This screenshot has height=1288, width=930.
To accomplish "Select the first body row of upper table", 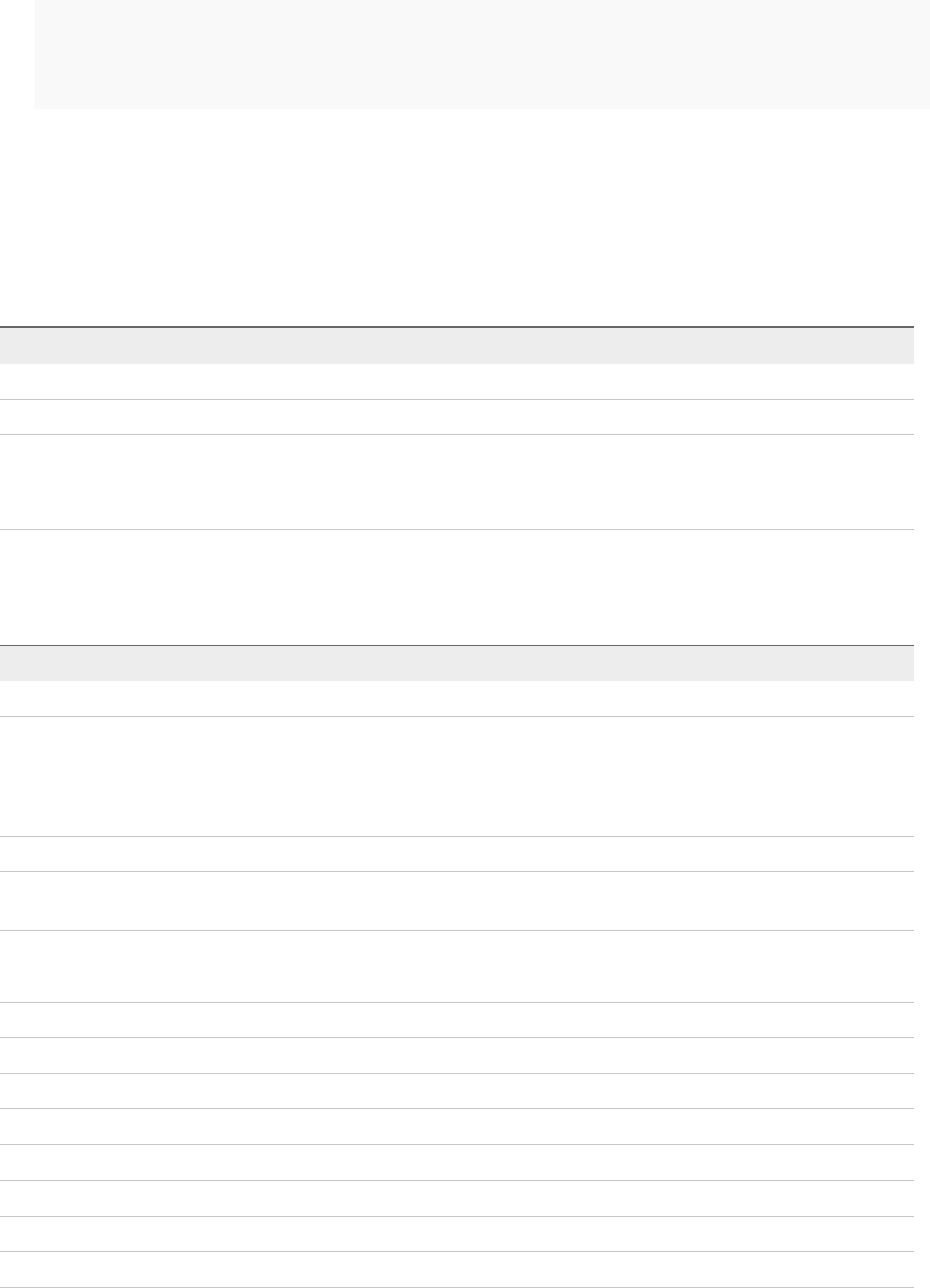I will (x=457, y=381).
